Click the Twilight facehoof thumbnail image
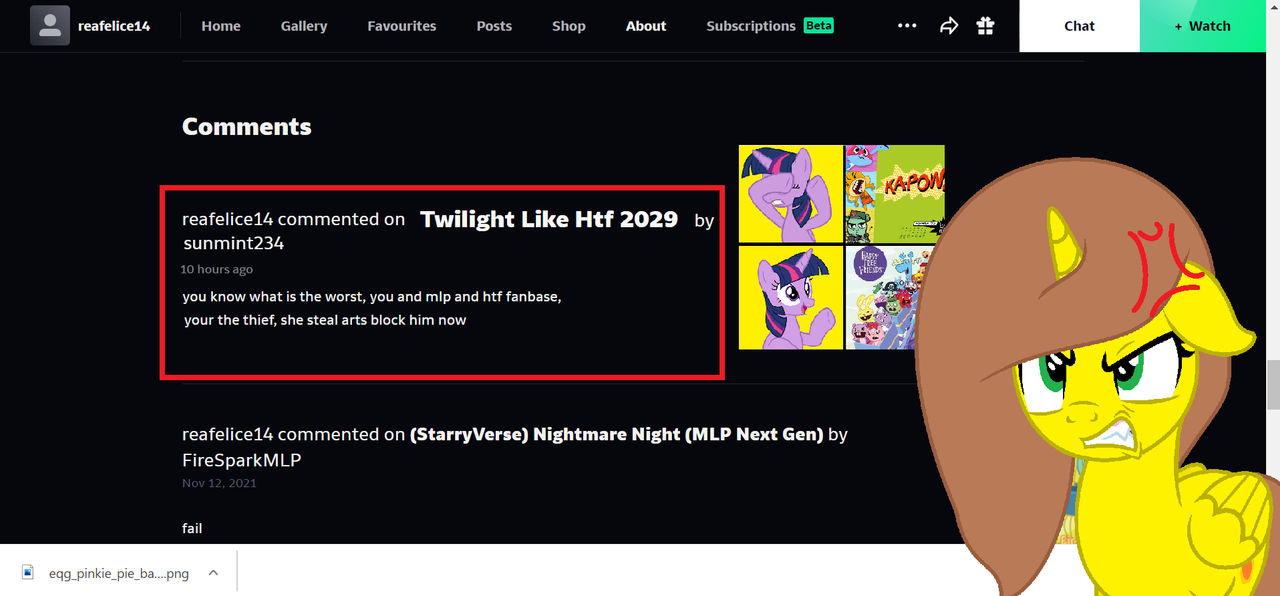Image resolution: width=1280 pixels, height=596 pixels. tap(790, 193)
